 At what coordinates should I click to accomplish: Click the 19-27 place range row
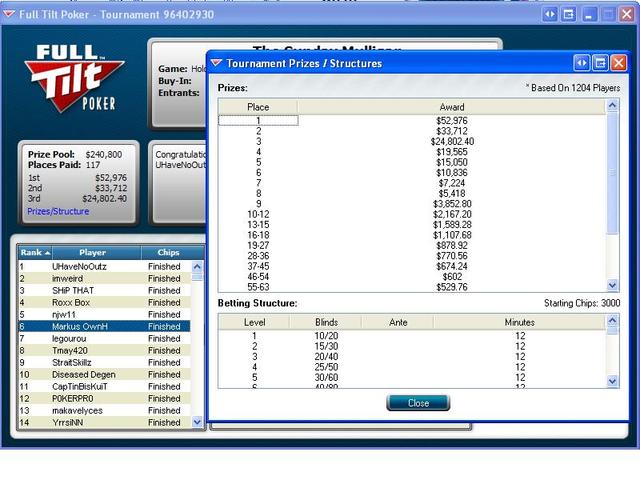point(412,246)
